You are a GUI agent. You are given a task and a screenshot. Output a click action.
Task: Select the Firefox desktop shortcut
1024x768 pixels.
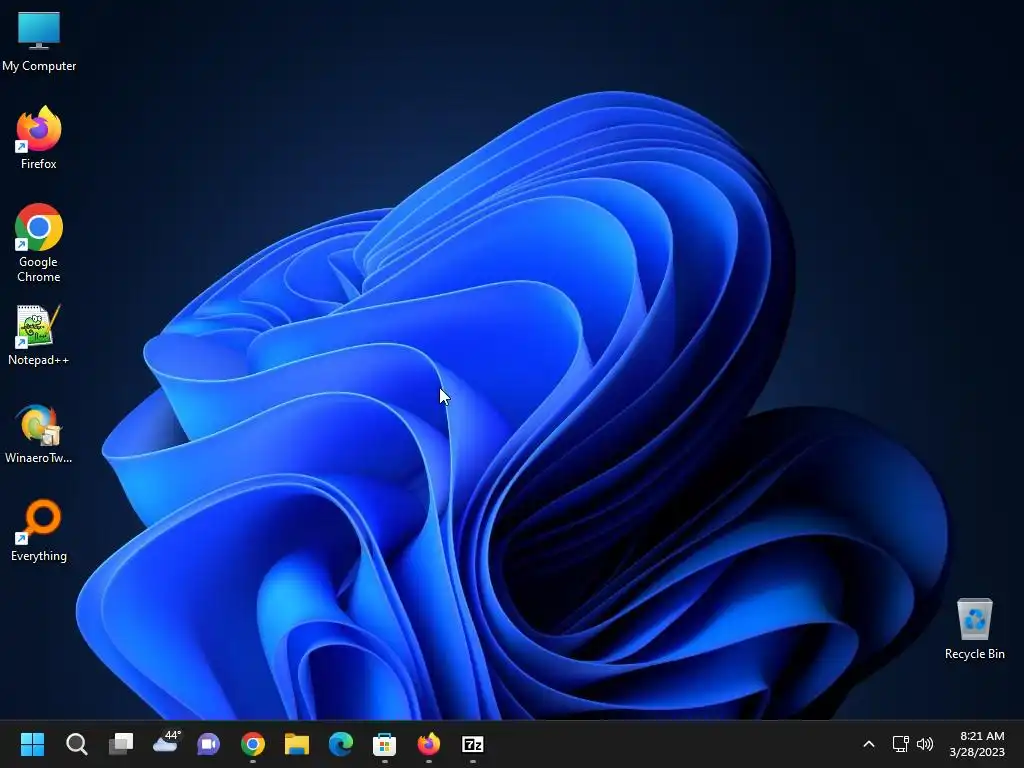tap(39, 138)
